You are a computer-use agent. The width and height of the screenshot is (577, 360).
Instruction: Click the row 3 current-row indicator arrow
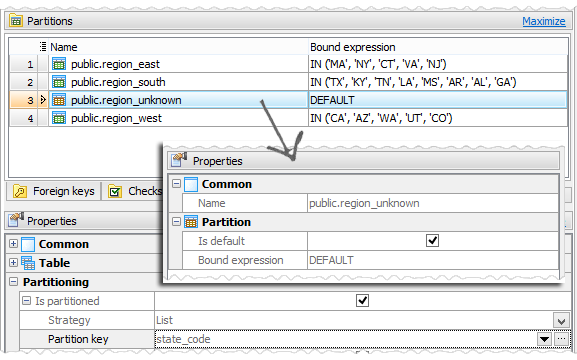pyautogui.click(x=43, y=100)
